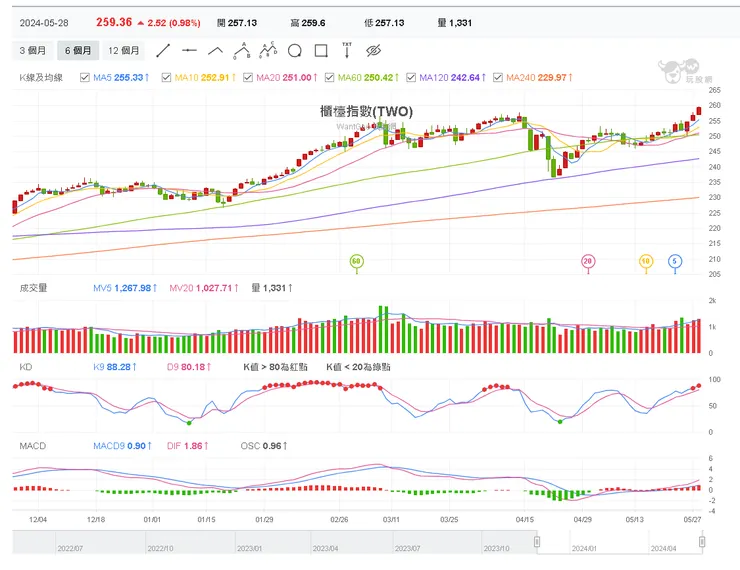
Task: Toggle the MA20 moving average checkbox
Action: click(x=248, y=77)
